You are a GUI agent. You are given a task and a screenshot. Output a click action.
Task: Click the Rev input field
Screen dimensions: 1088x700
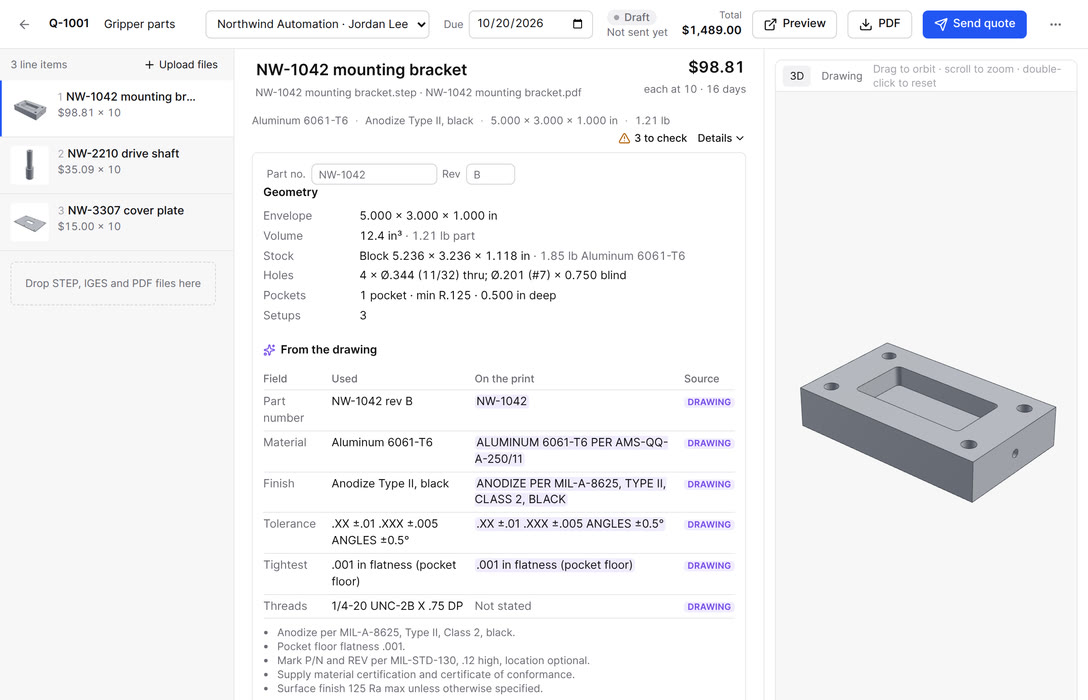tap(490, 174)
